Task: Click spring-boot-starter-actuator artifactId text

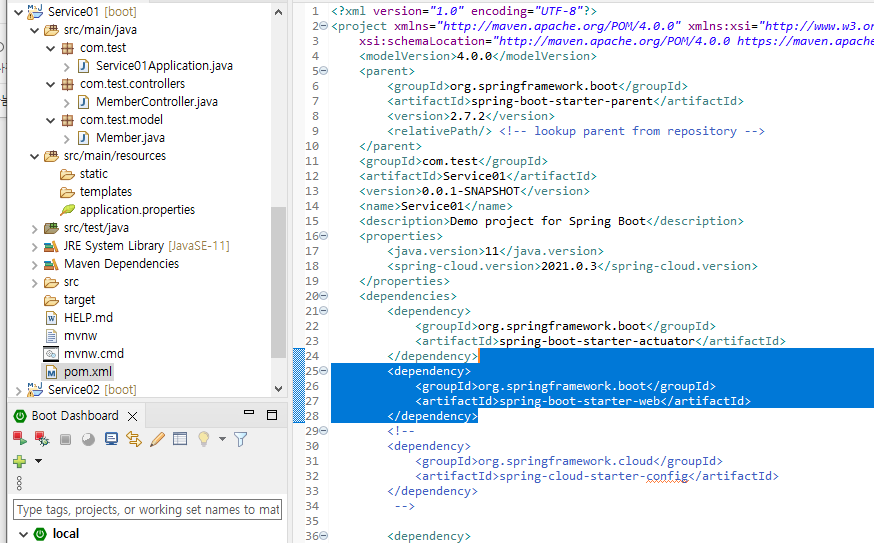Action: [x=597, y=341]
